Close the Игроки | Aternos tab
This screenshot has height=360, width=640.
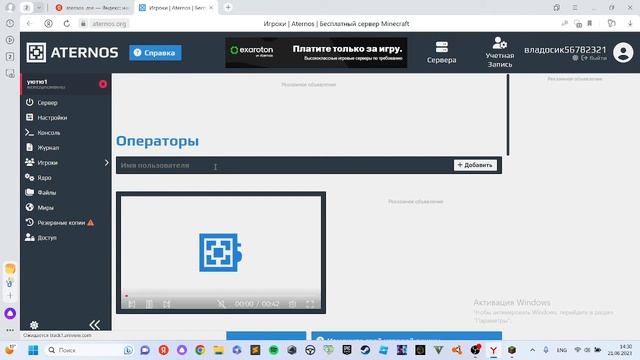(211, 8)
